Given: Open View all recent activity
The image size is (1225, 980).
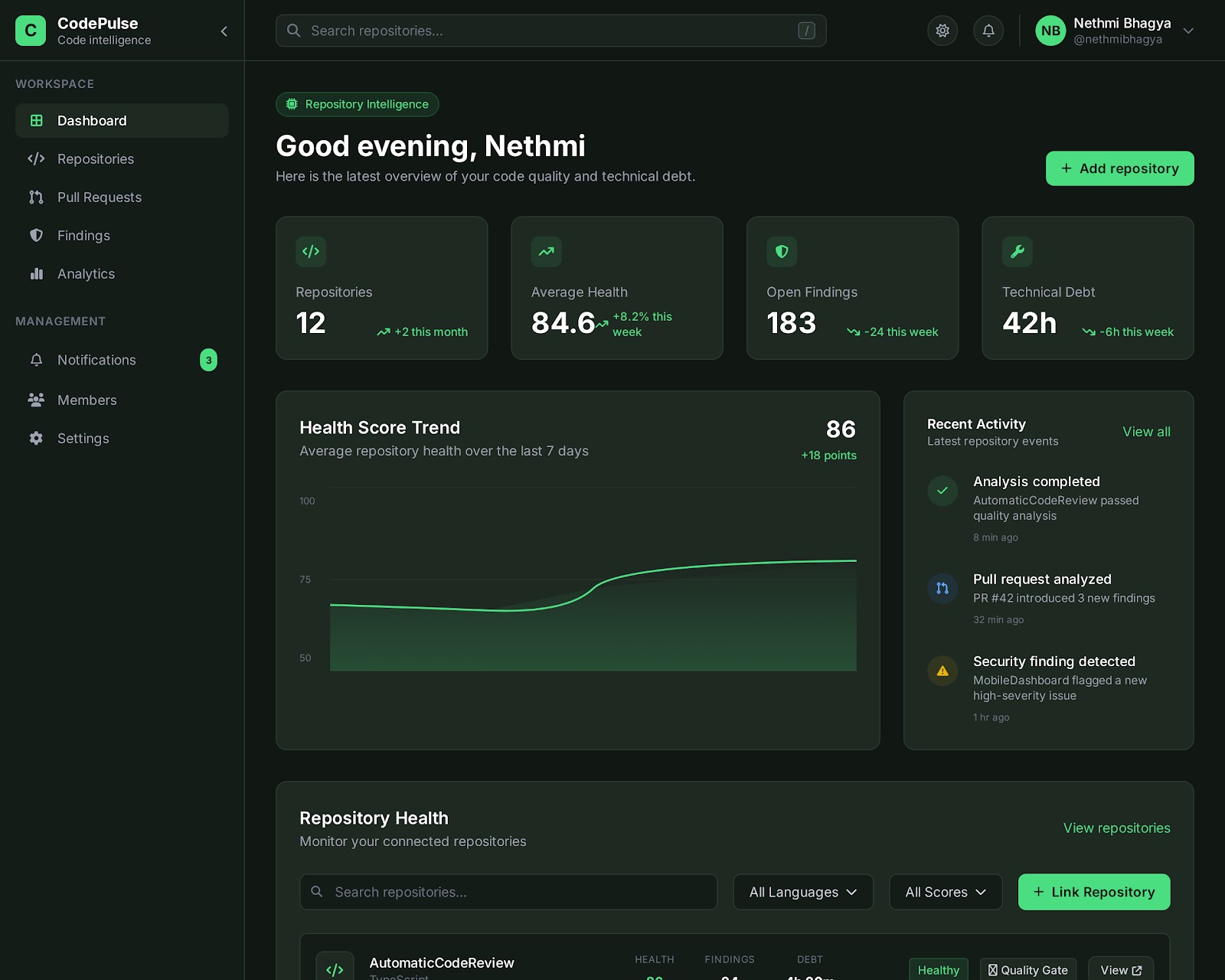Looking at the screenshot, I should click(x=1146, y=432).
